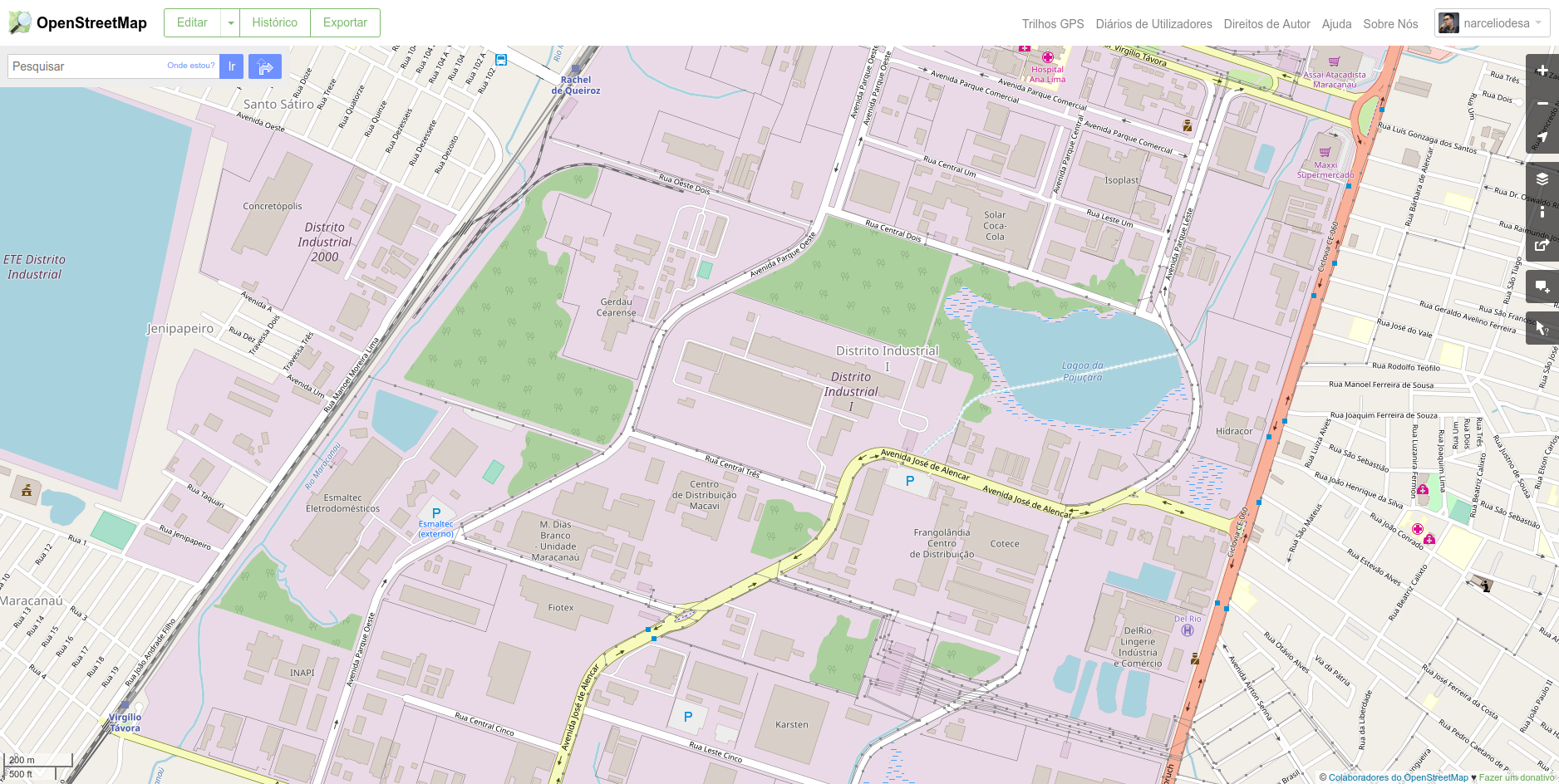
Task: Click the ETE Distrito Industrial label
Action: pyautogui.click(x=34, y=267)
